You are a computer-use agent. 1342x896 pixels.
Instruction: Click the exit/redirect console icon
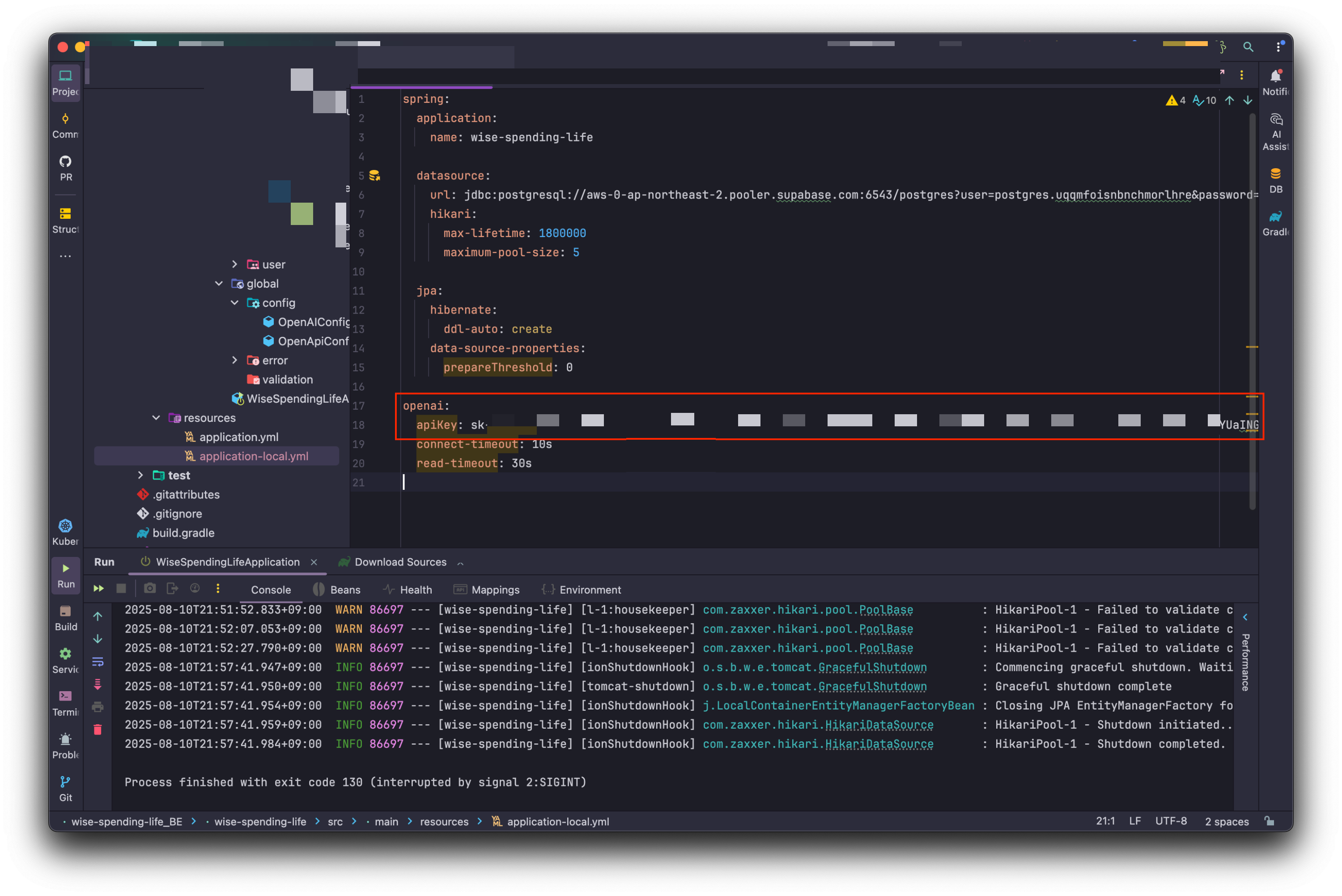pos(172,589)
